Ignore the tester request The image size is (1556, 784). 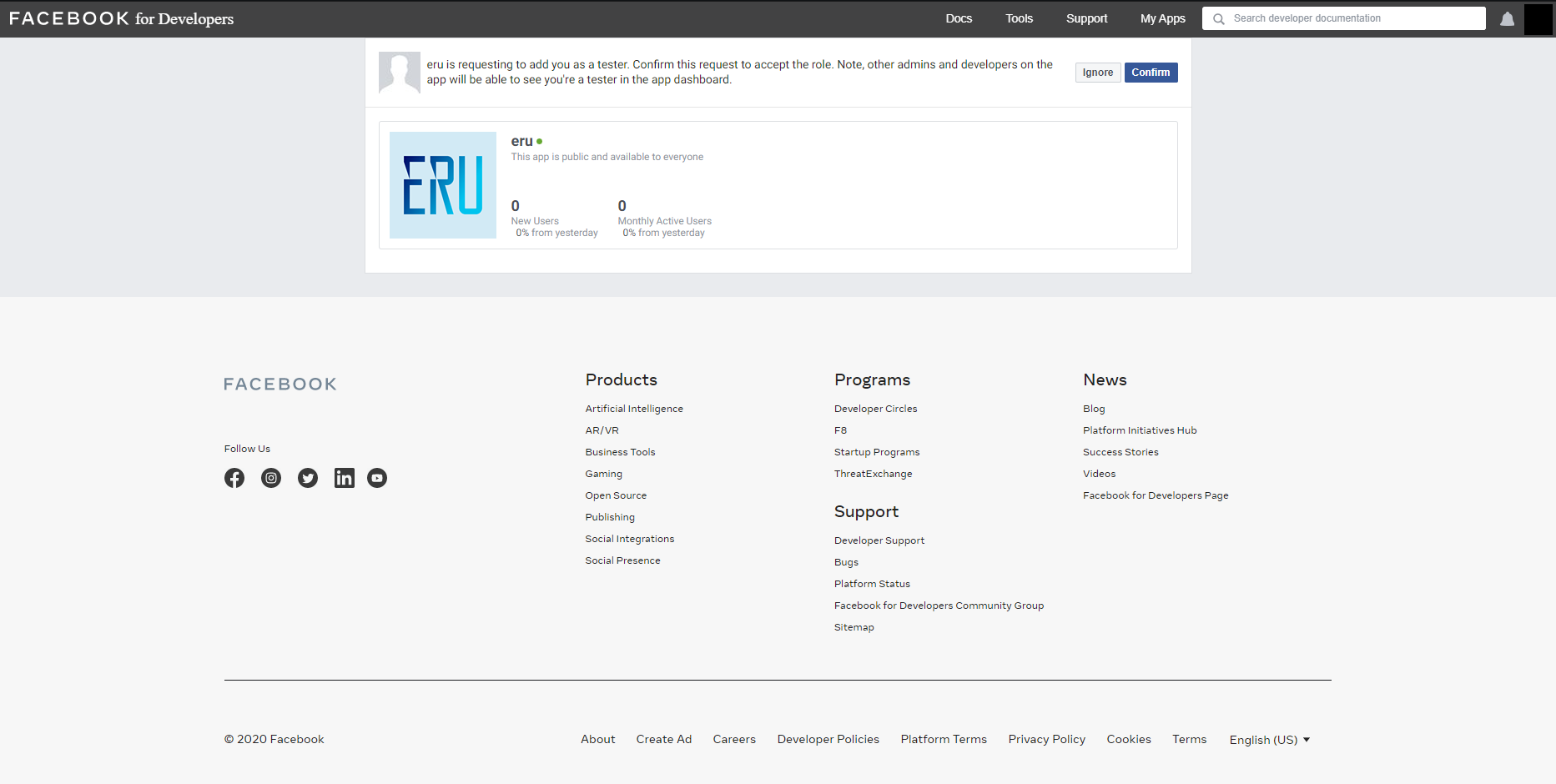pyautogui.click(x=1097, y=73)
